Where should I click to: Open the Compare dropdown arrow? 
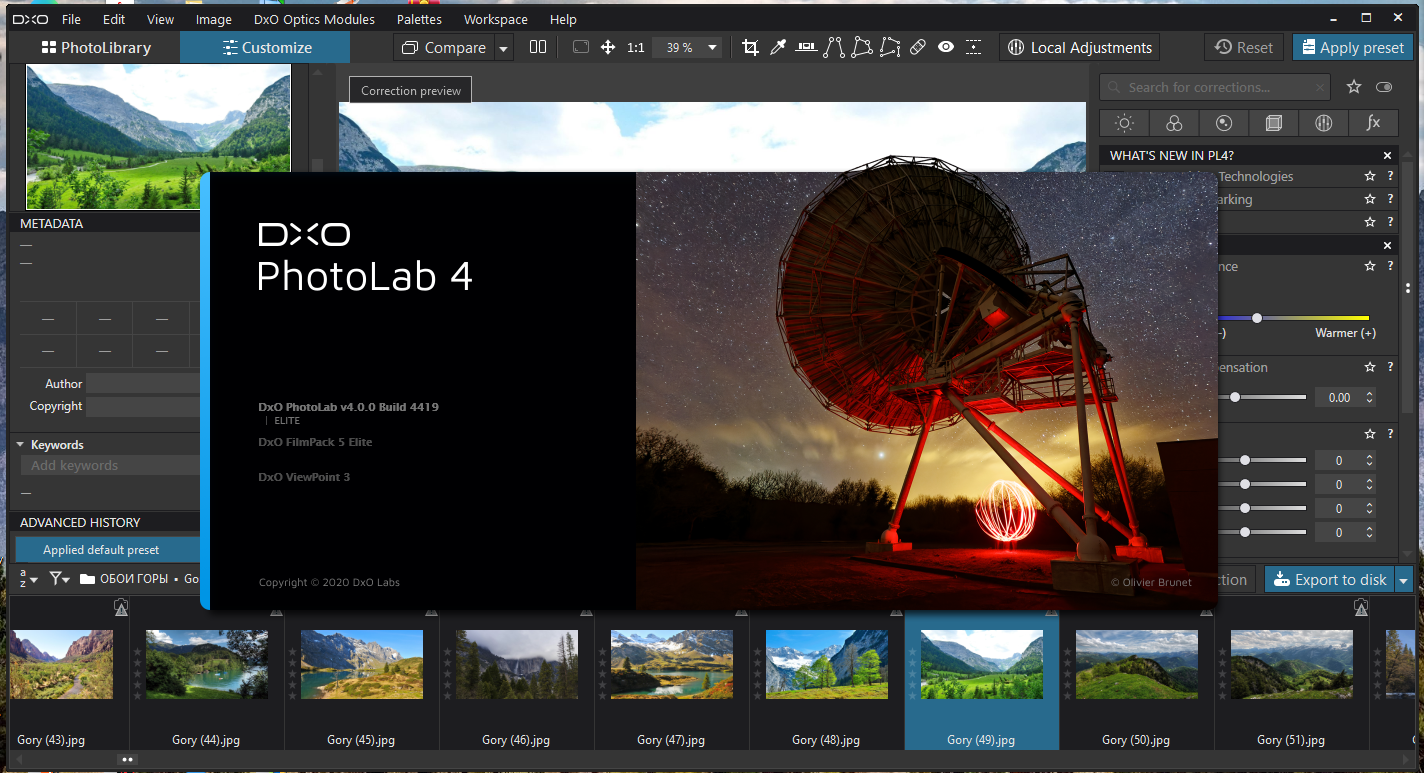503,47
